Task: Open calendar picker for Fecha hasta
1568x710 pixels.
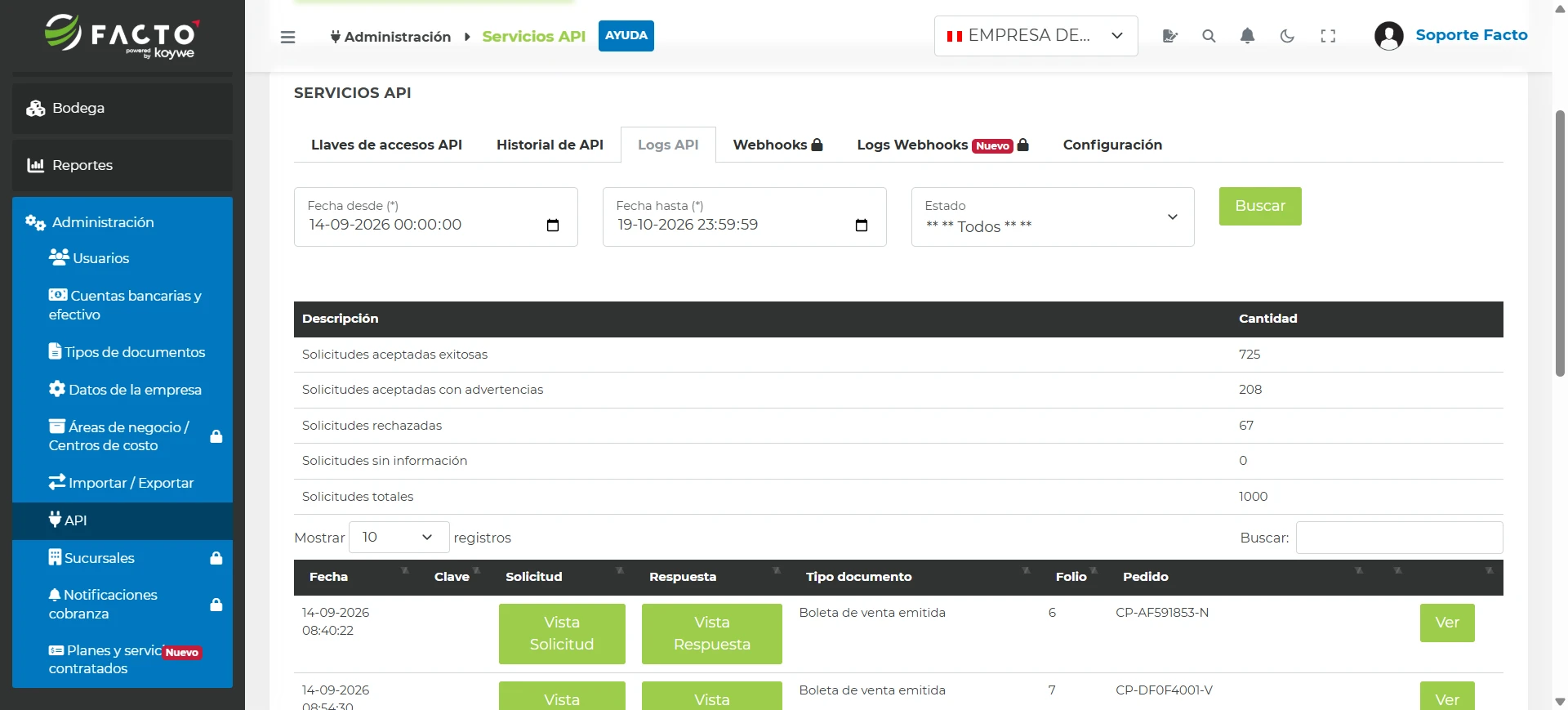Action: 862,226
